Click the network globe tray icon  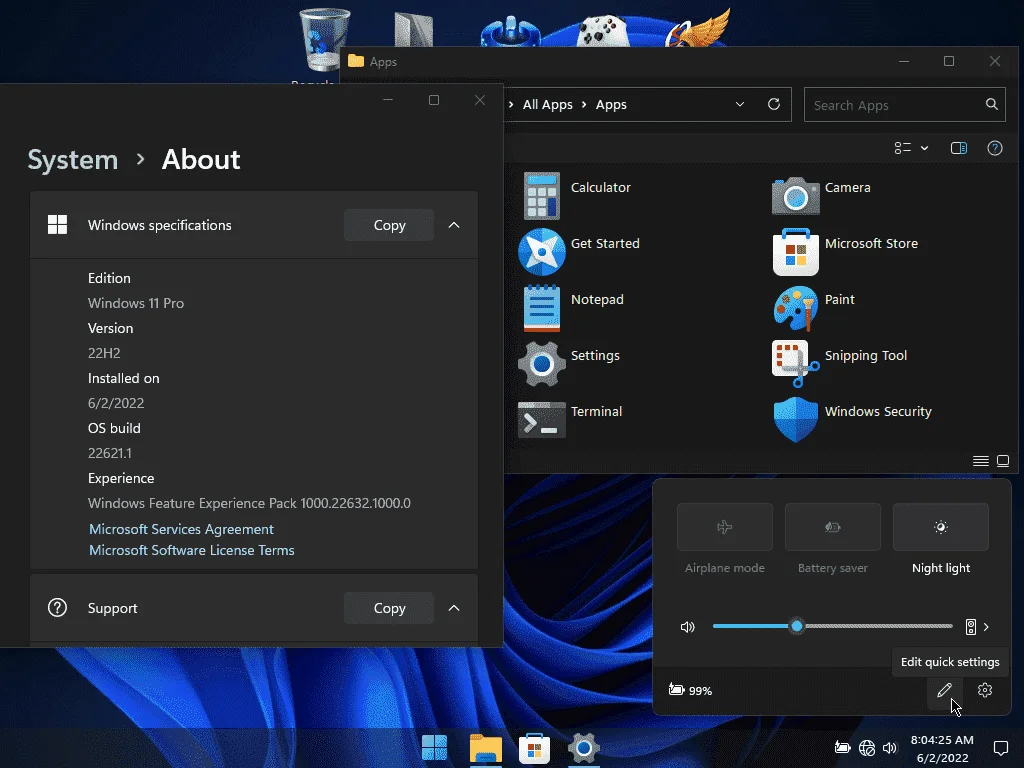pos(867,748)
